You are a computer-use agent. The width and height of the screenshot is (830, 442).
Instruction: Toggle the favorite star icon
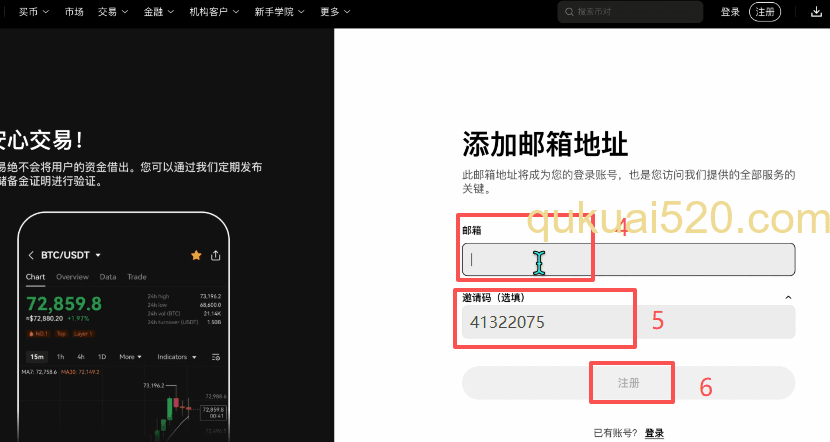pos(196,256)
